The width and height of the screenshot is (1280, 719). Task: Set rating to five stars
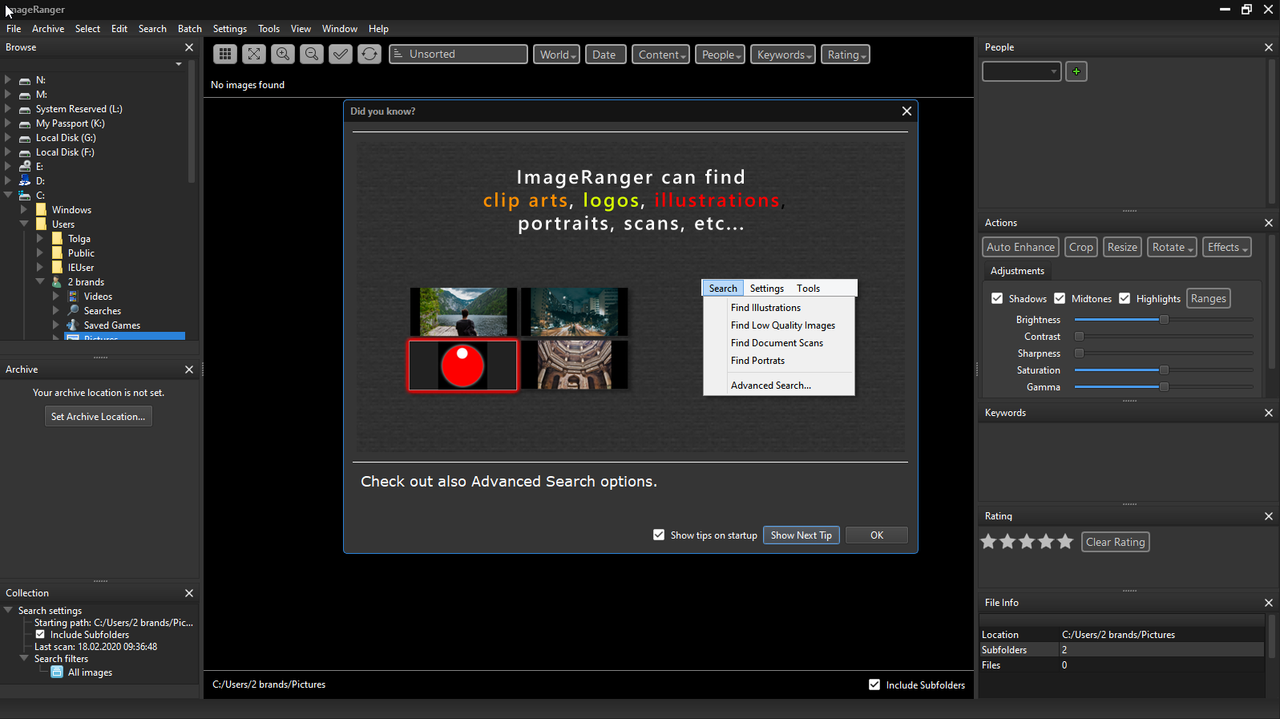tap(1065, 541)
